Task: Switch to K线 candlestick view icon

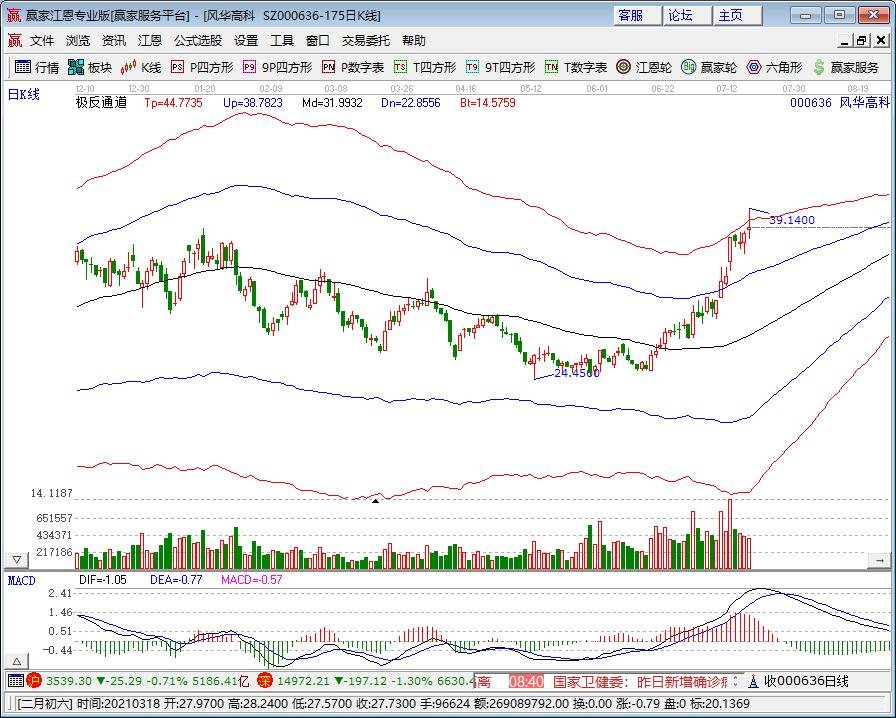Action: [x=141, y=67]
